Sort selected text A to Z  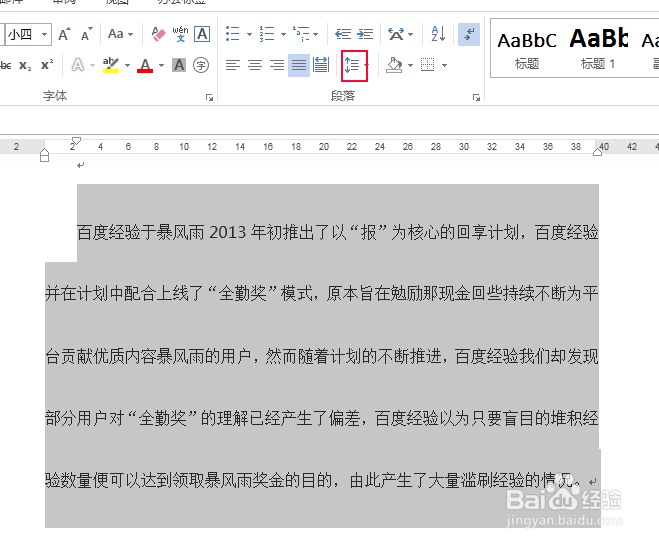click(x=438, y=34)
